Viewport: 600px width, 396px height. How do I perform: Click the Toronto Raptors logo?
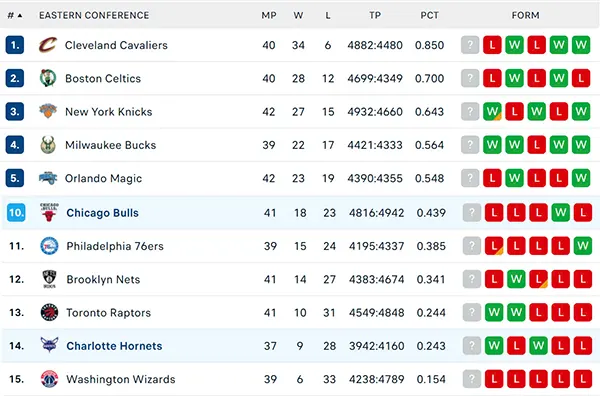point(49,313)
